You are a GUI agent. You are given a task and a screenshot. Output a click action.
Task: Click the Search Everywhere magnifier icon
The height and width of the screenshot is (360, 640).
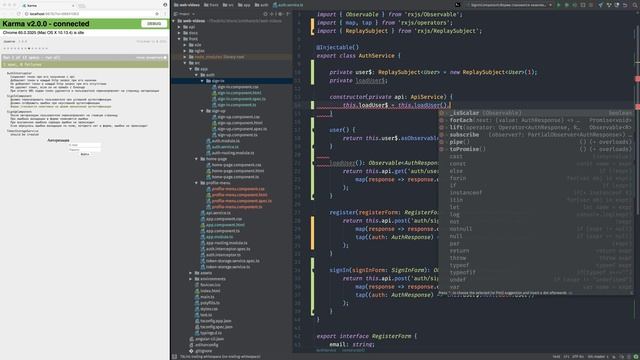635,5
